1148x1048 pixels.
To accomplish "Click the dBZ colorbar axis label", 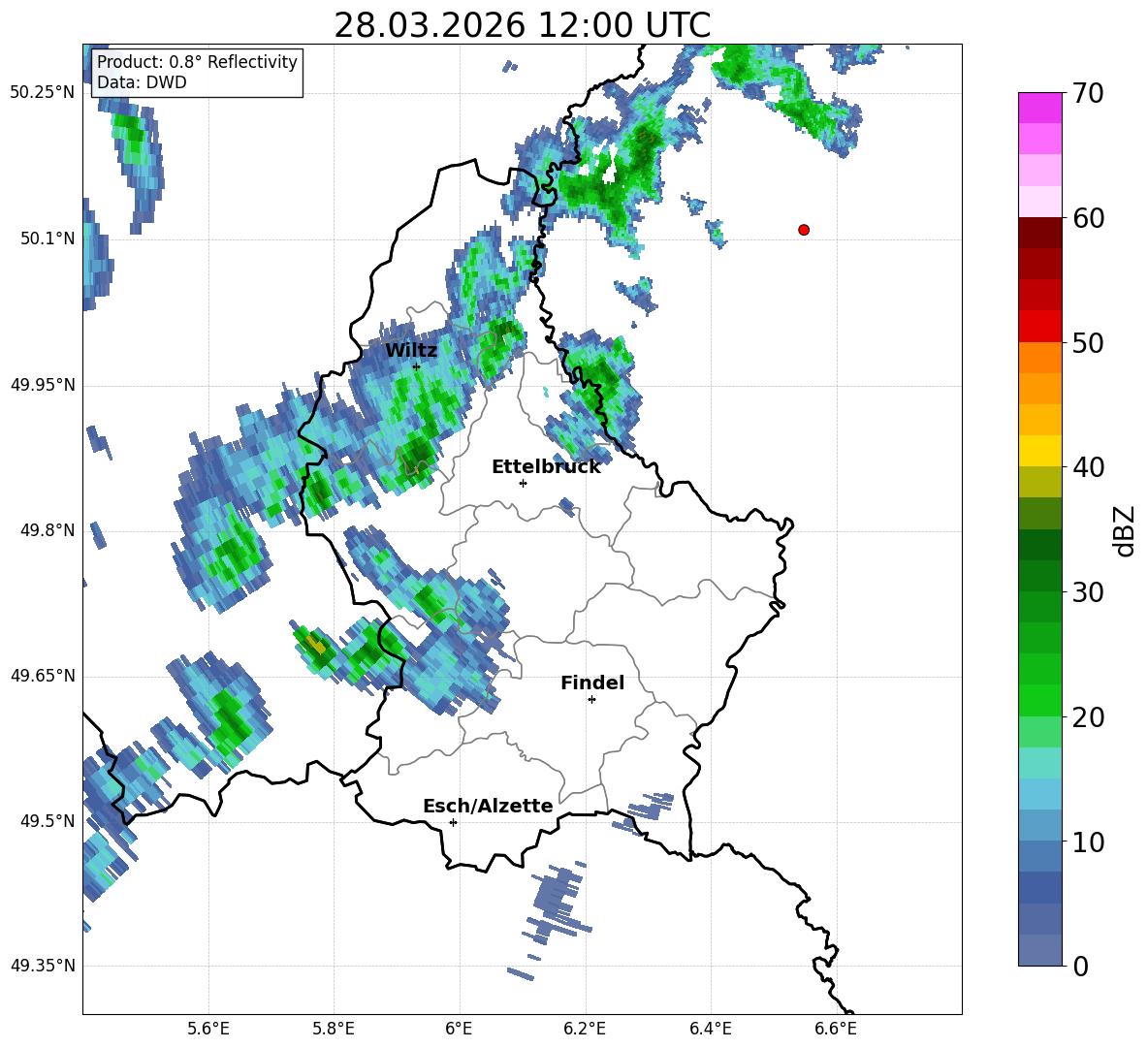I will pyautogui.click(x=1126, y=530).
